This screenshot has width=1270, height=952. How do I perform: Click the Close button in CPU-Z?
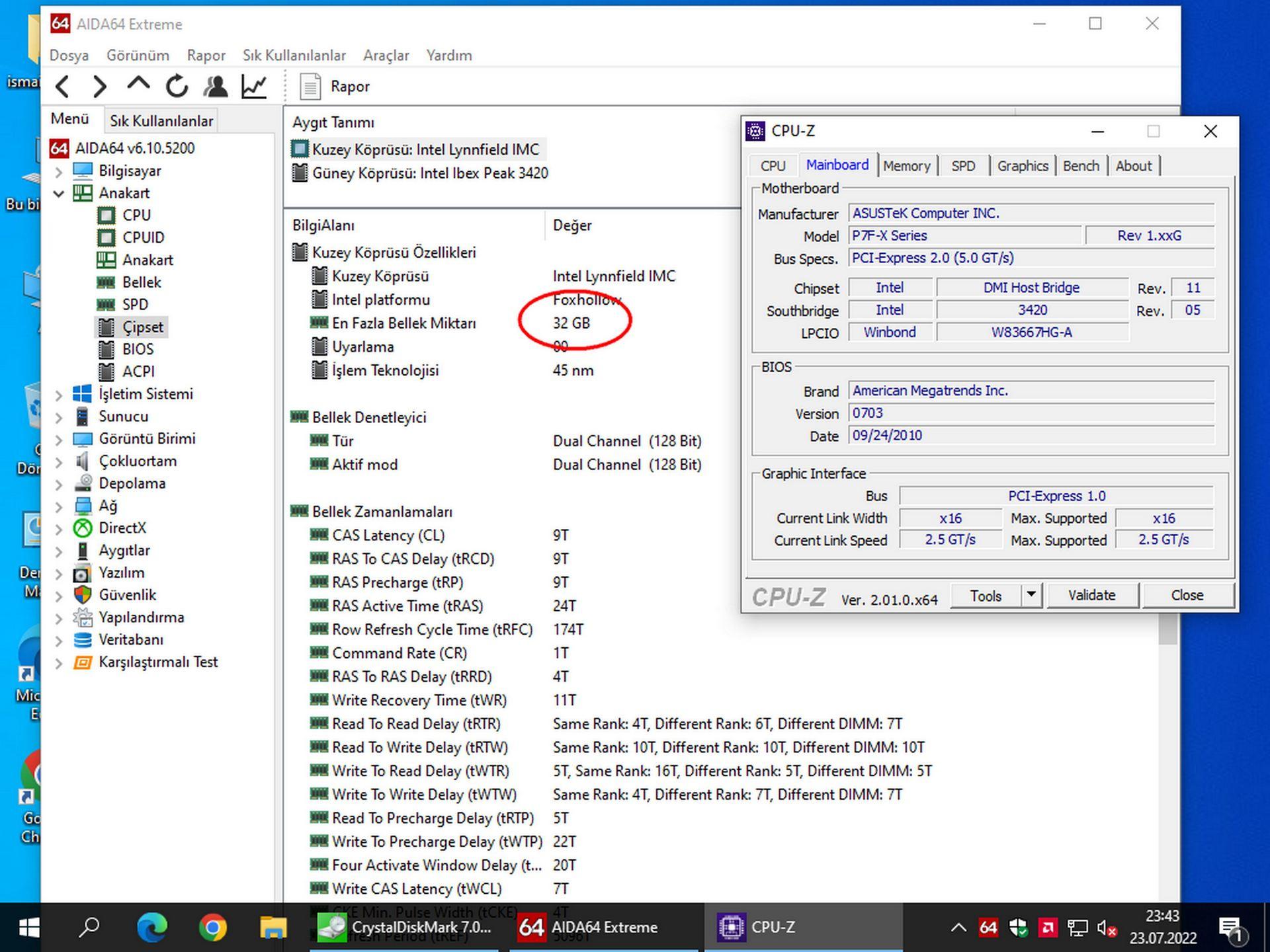point(1187,596)
